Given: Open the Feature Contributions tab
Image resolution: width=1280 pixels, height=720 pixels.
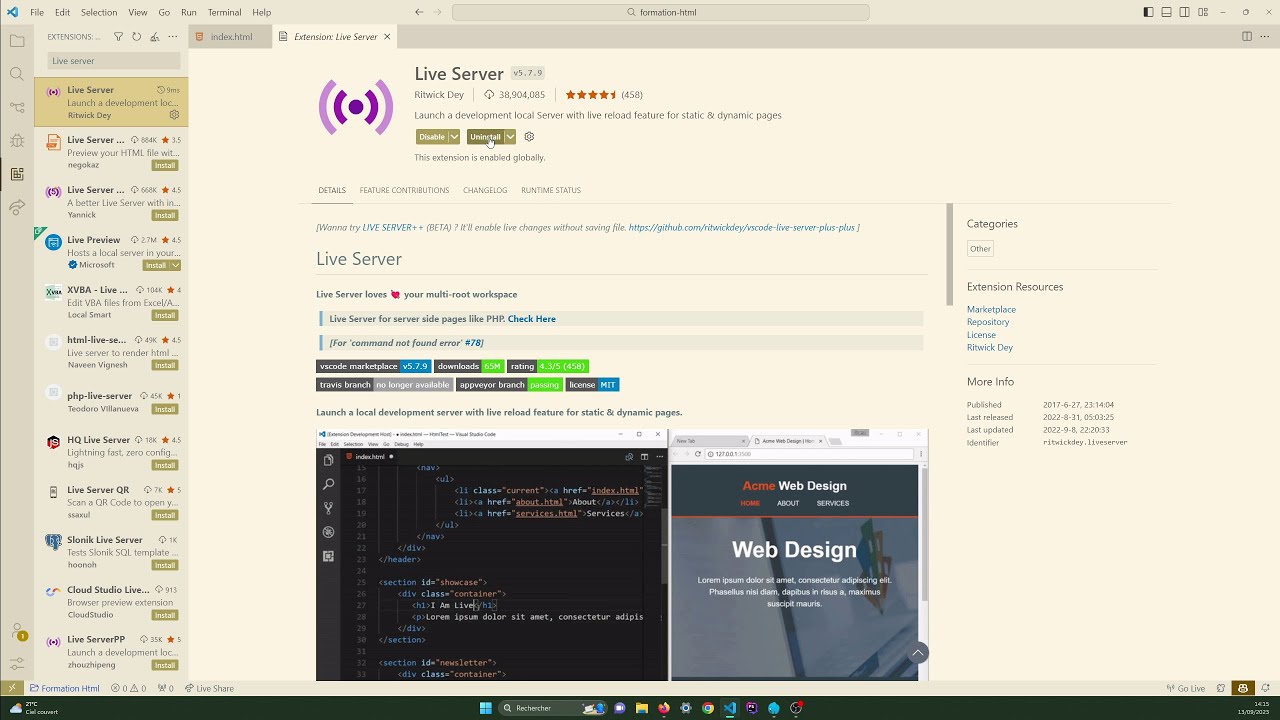Looking at the screenshot, I should (404, 190).
